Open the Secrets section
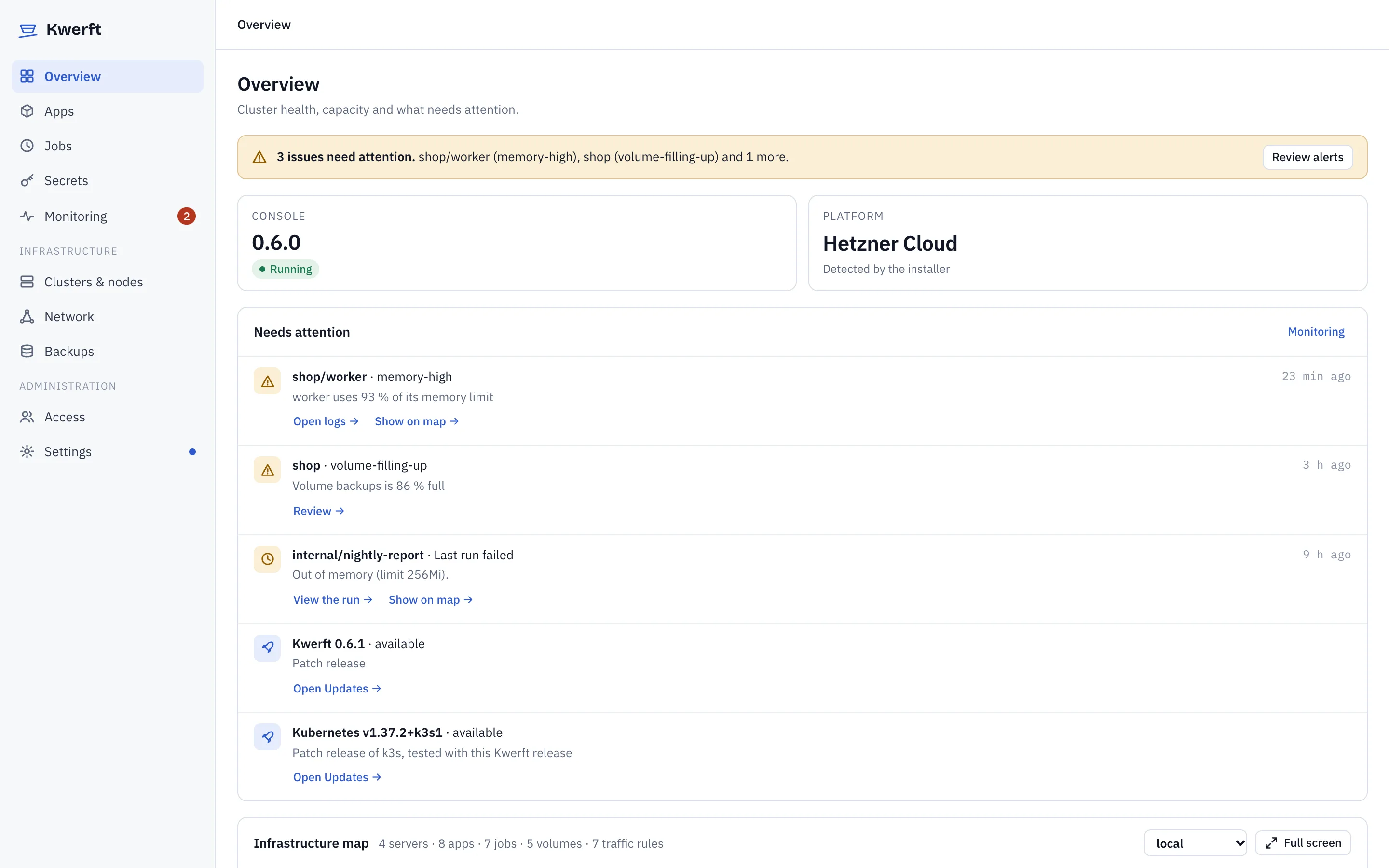This screenshot has width=1389, height=868. coord(108,180)
